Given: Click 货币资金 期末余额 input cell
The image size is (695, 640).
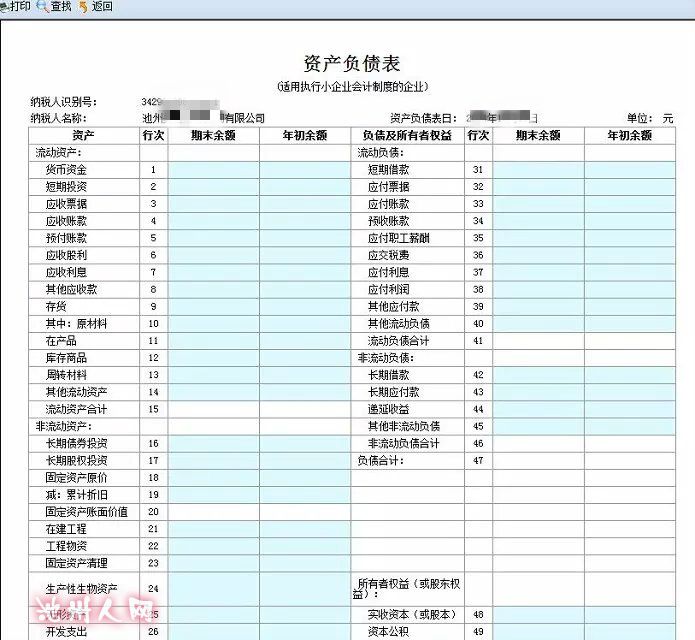Looking at the screenshot, I should tap(214, 170).
